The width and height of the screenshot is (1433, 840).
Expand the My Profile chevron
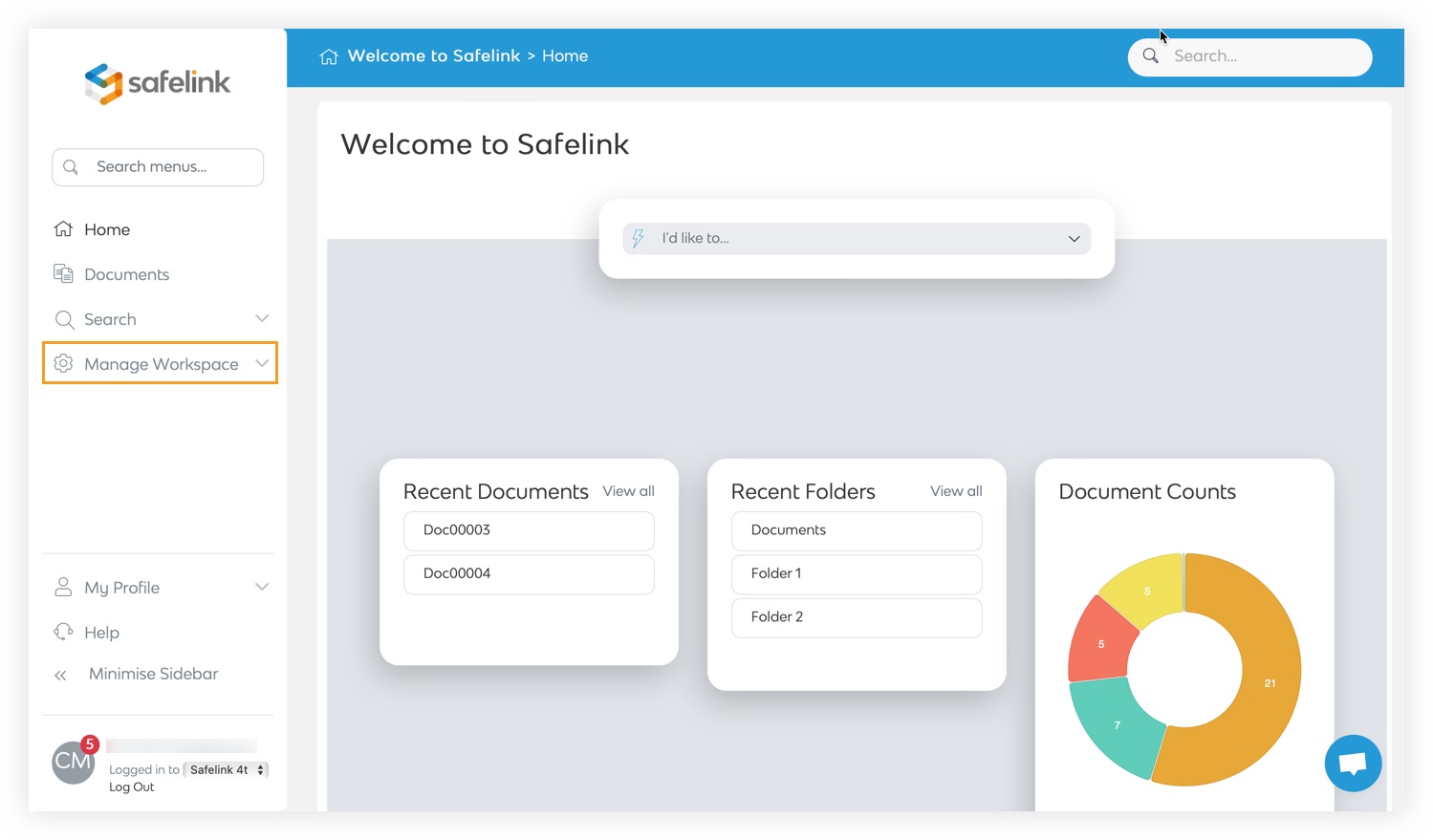tap(262, 587)
